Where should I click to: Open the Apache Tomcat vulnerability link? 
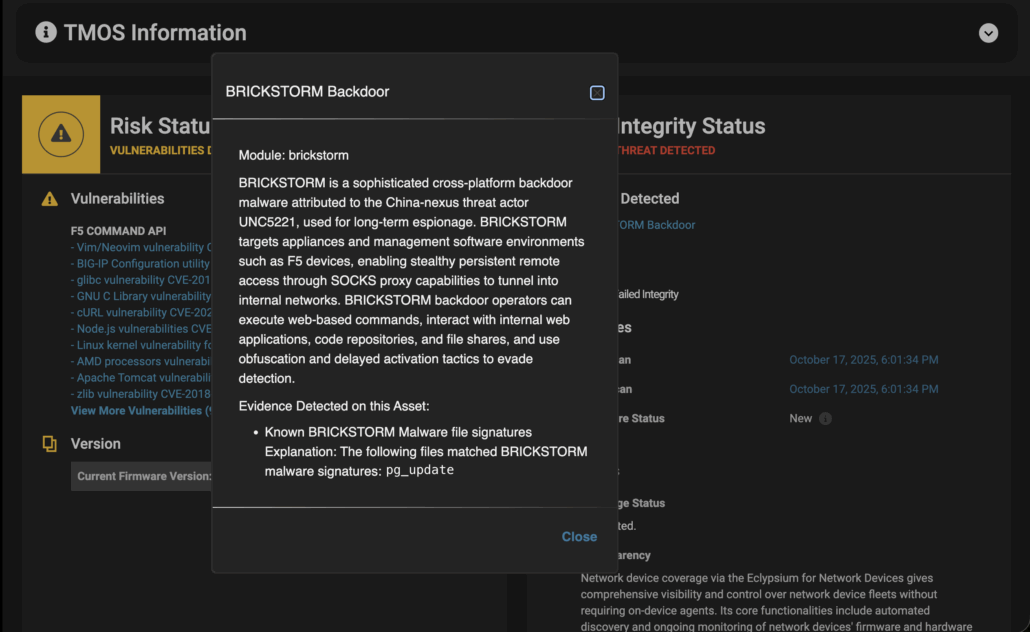[x=140, y=378]
